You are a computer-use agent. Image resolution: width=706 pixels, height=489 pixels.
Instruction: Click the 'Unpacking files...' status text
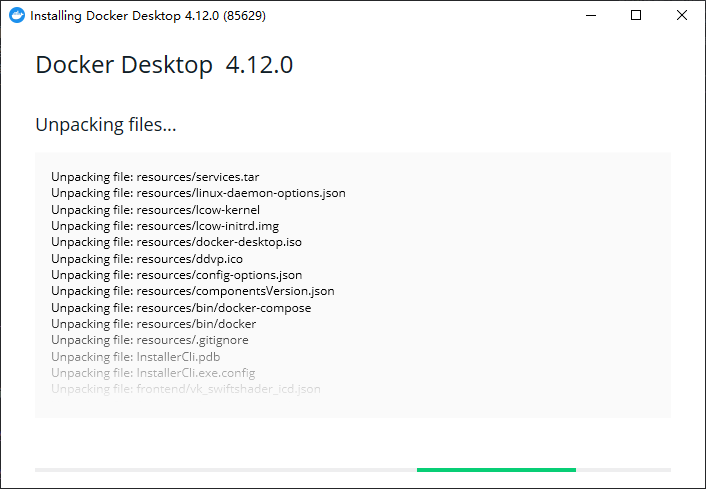click(106, 125)
